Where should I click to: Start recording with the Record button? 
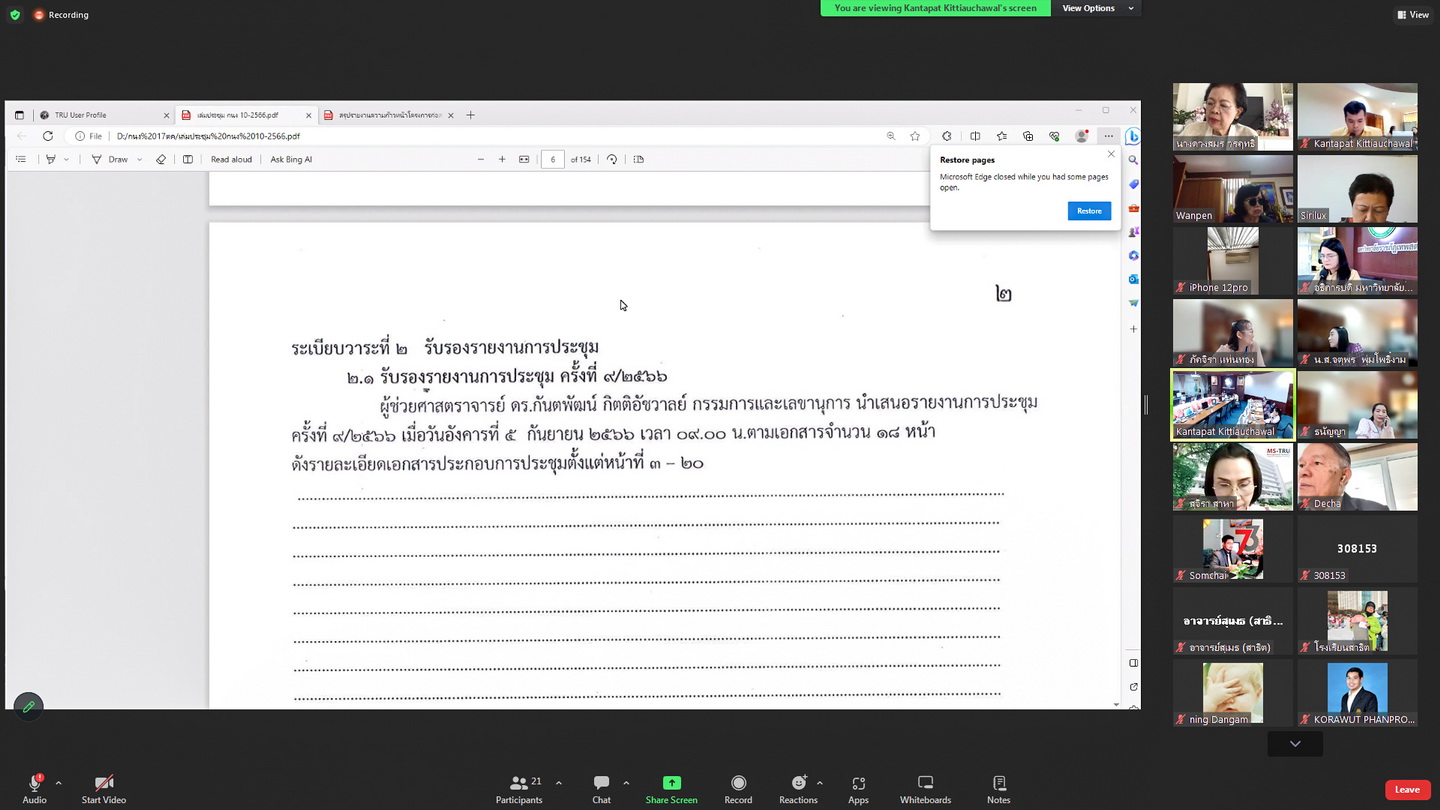point(738,787)
